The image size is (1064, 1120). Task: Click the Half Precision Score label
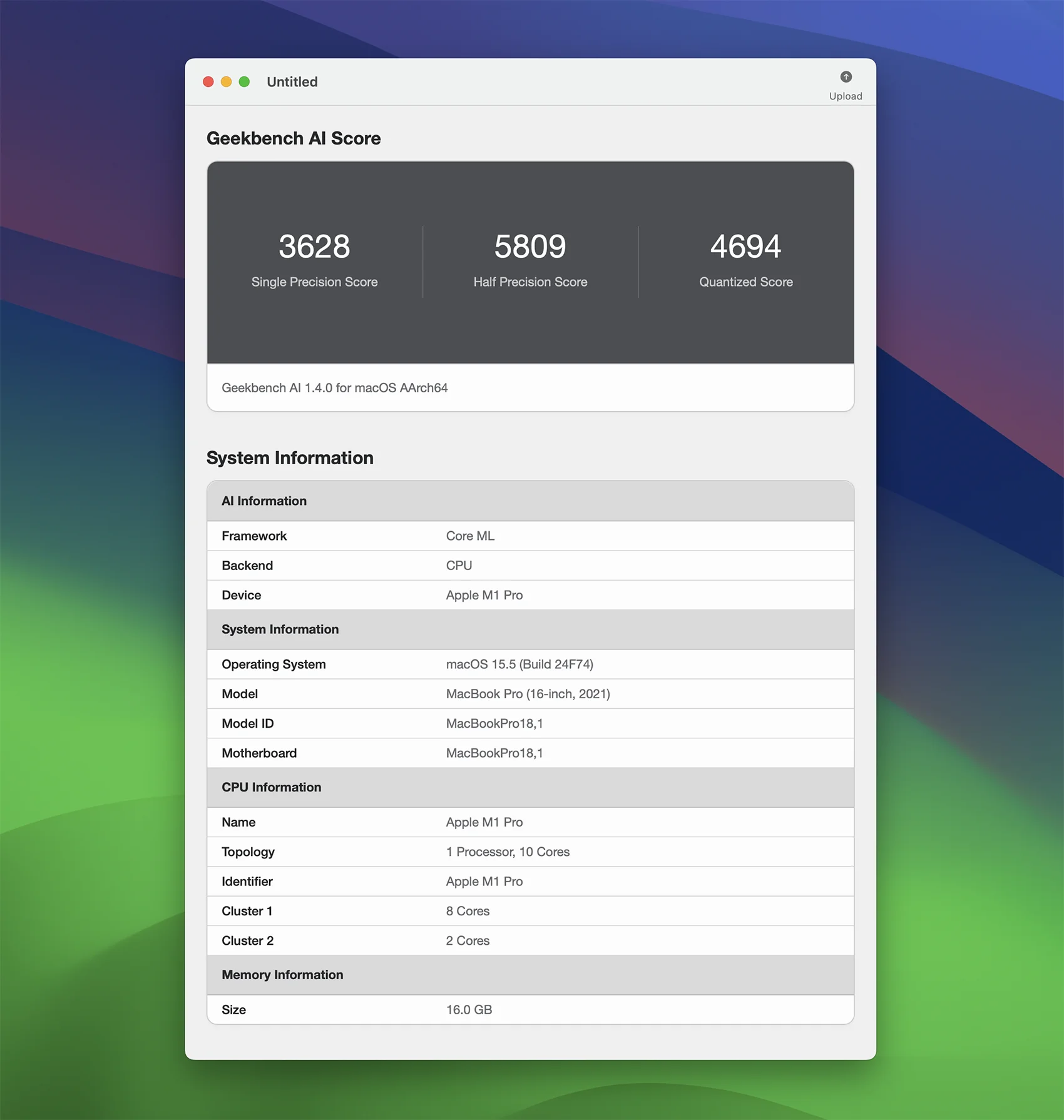click(x=530, y=282)
